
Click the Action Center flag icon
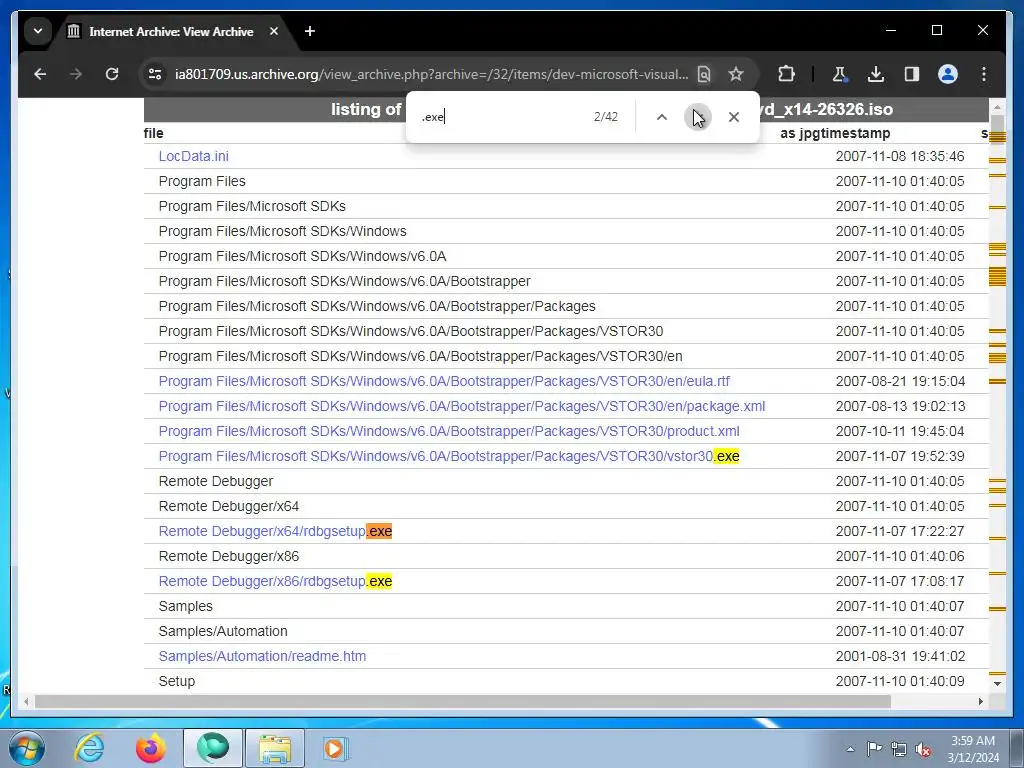point(874,749)
